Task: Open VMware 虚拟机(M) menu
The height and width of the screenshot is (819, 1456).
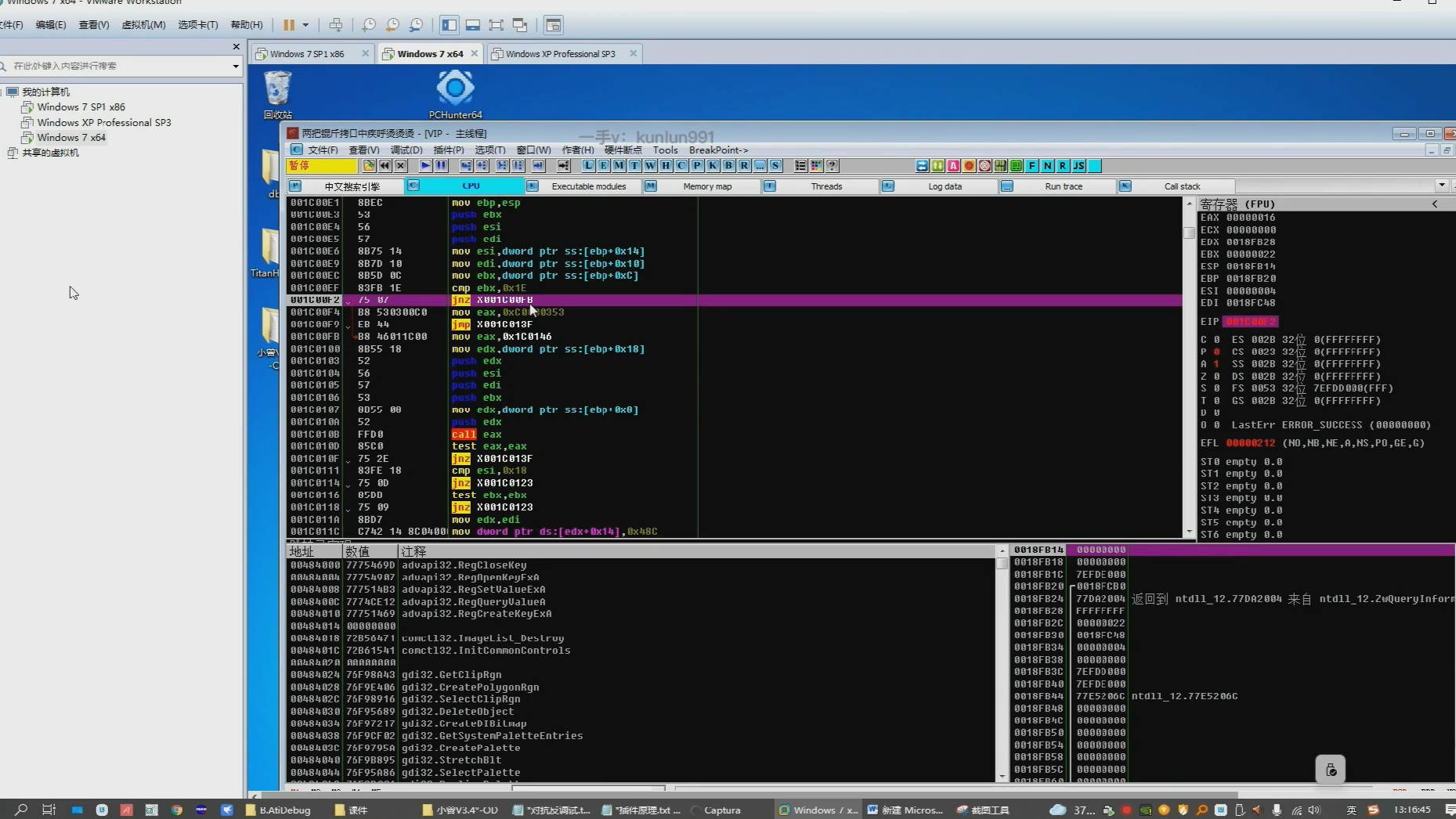Action: click(x=143, y=25)
